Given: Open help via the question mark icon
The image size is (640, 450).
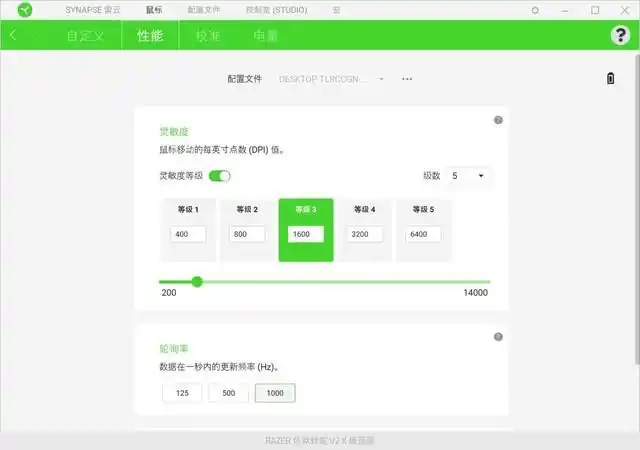Looking at the screenshot, I should coord(619,35).
